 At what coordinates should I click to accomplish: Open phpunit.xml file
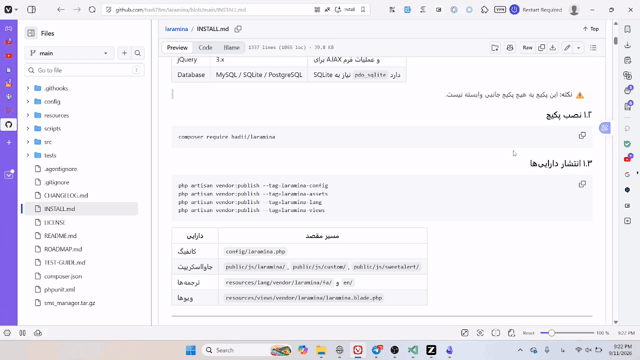click(60, 289)
